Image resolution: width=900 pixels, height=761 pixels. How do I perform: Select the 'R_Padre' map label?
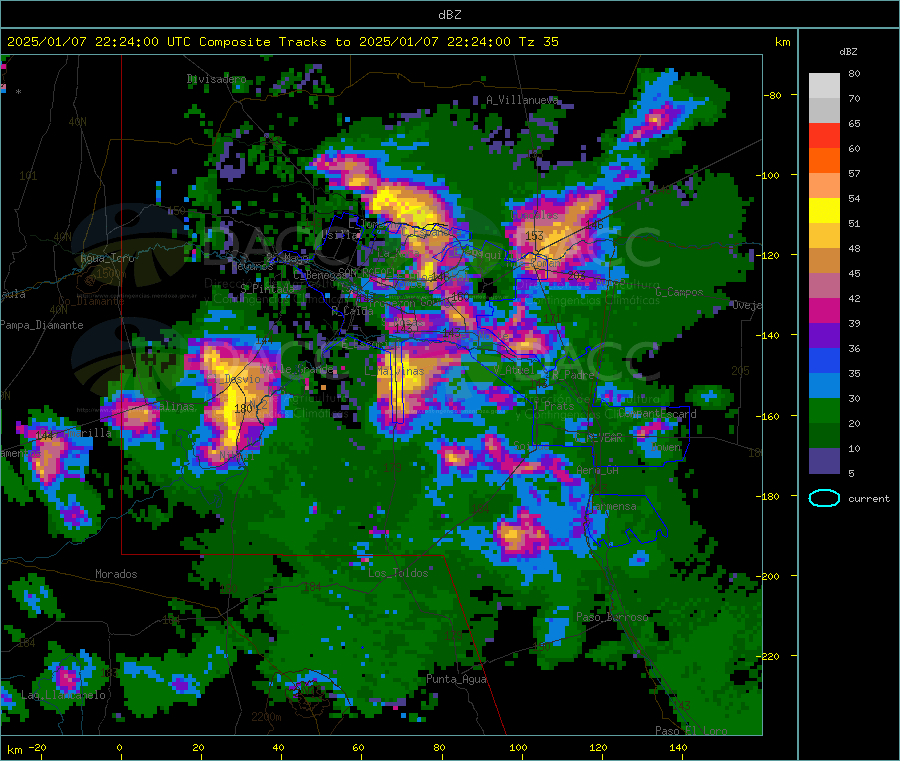coord(573,375)
